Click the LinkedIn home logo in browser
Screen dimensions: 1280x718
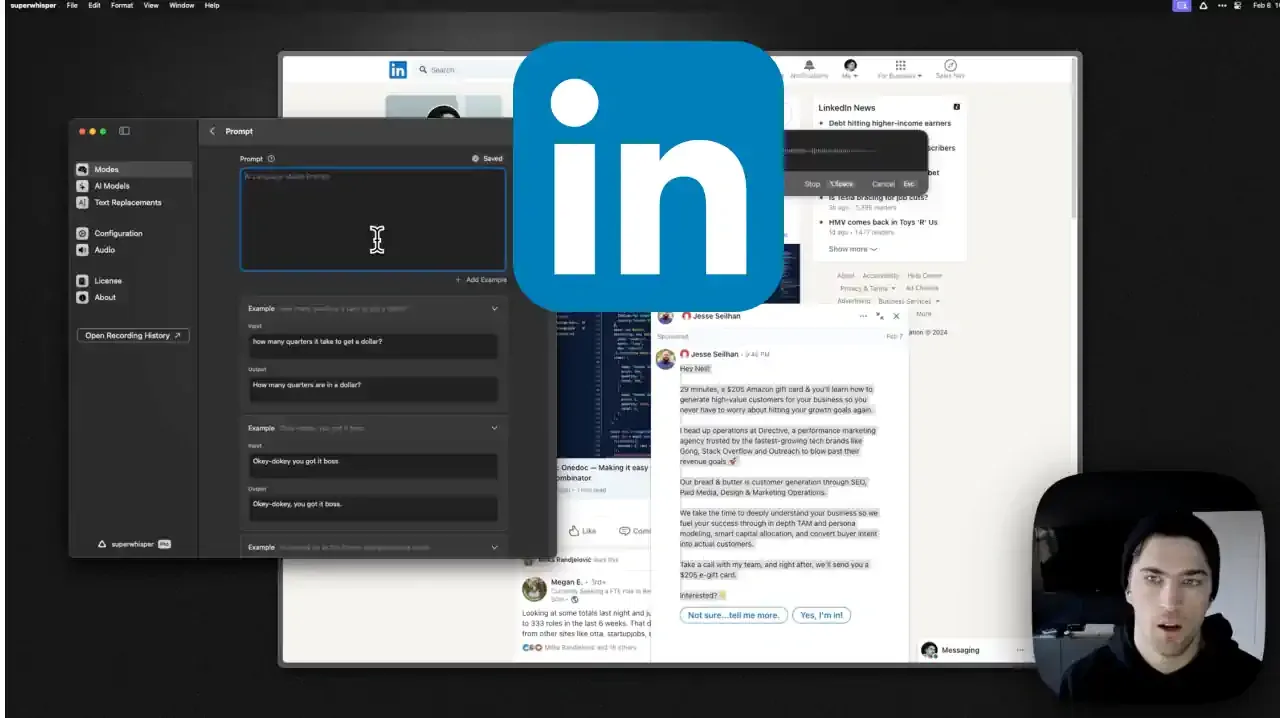[398, 70]
